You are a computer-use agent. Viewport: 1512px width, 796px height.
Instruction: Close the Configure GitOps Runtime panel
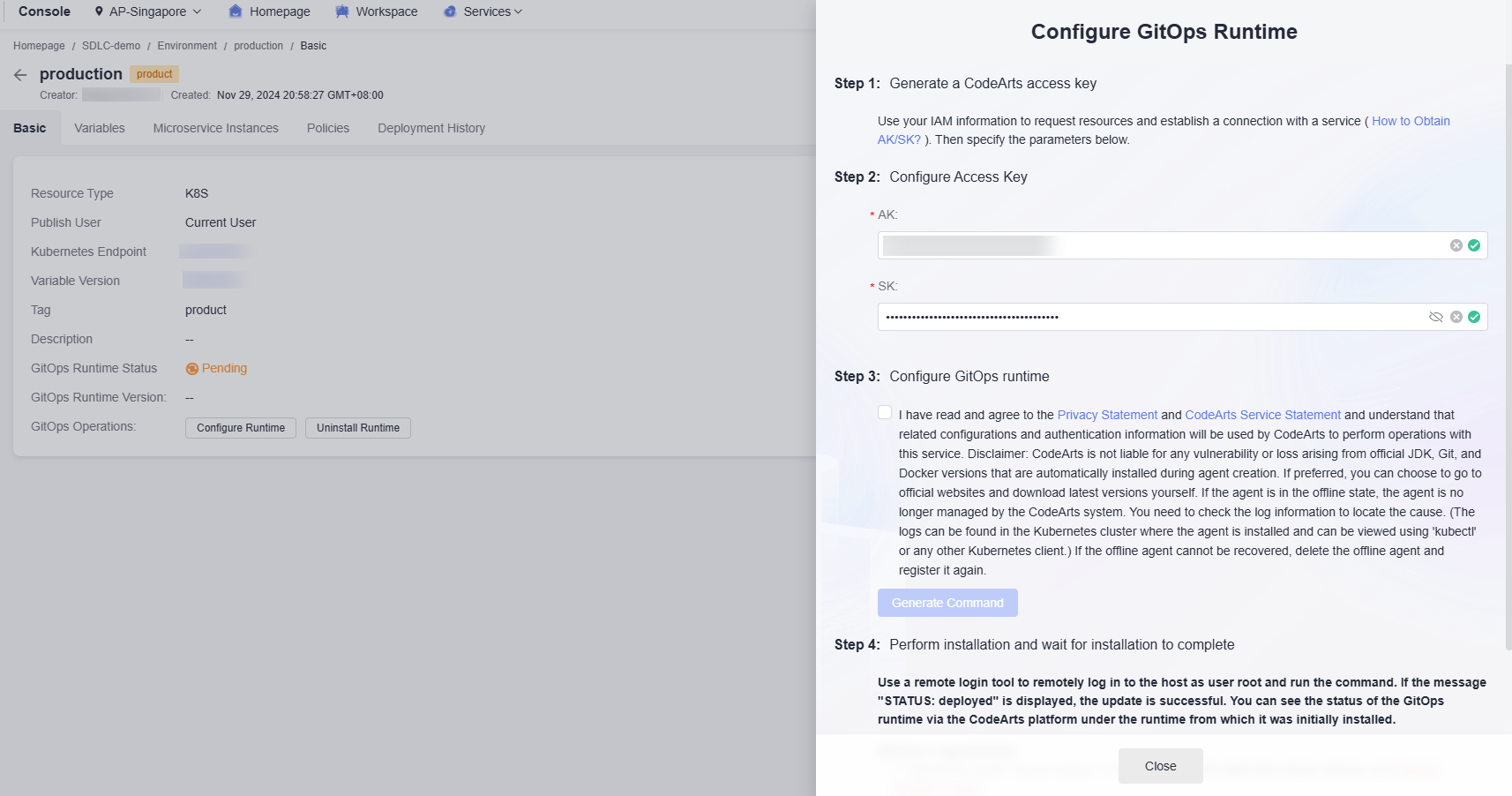(x=1161, y=766)
